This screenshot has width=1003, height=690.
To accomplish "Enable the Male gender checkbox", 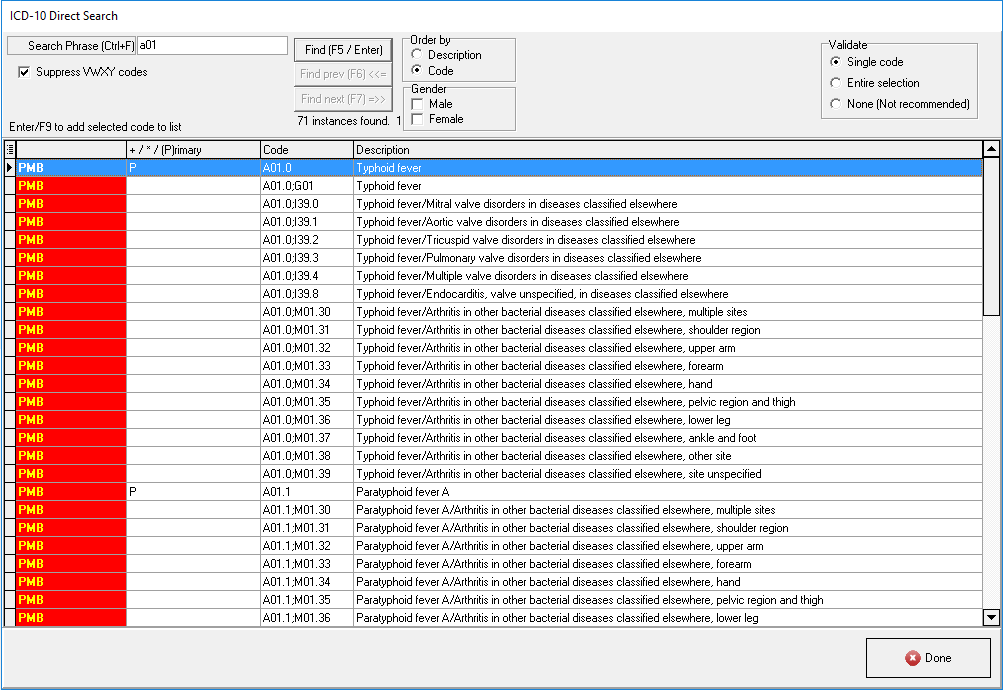I will point(418,104).
